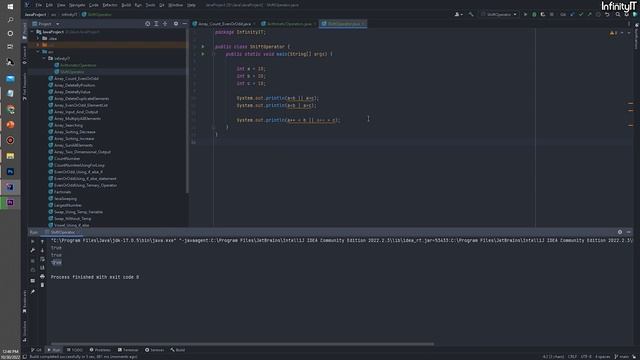Toggle the Structure stripe button
The image size is (640, 360).
(24, 331)
